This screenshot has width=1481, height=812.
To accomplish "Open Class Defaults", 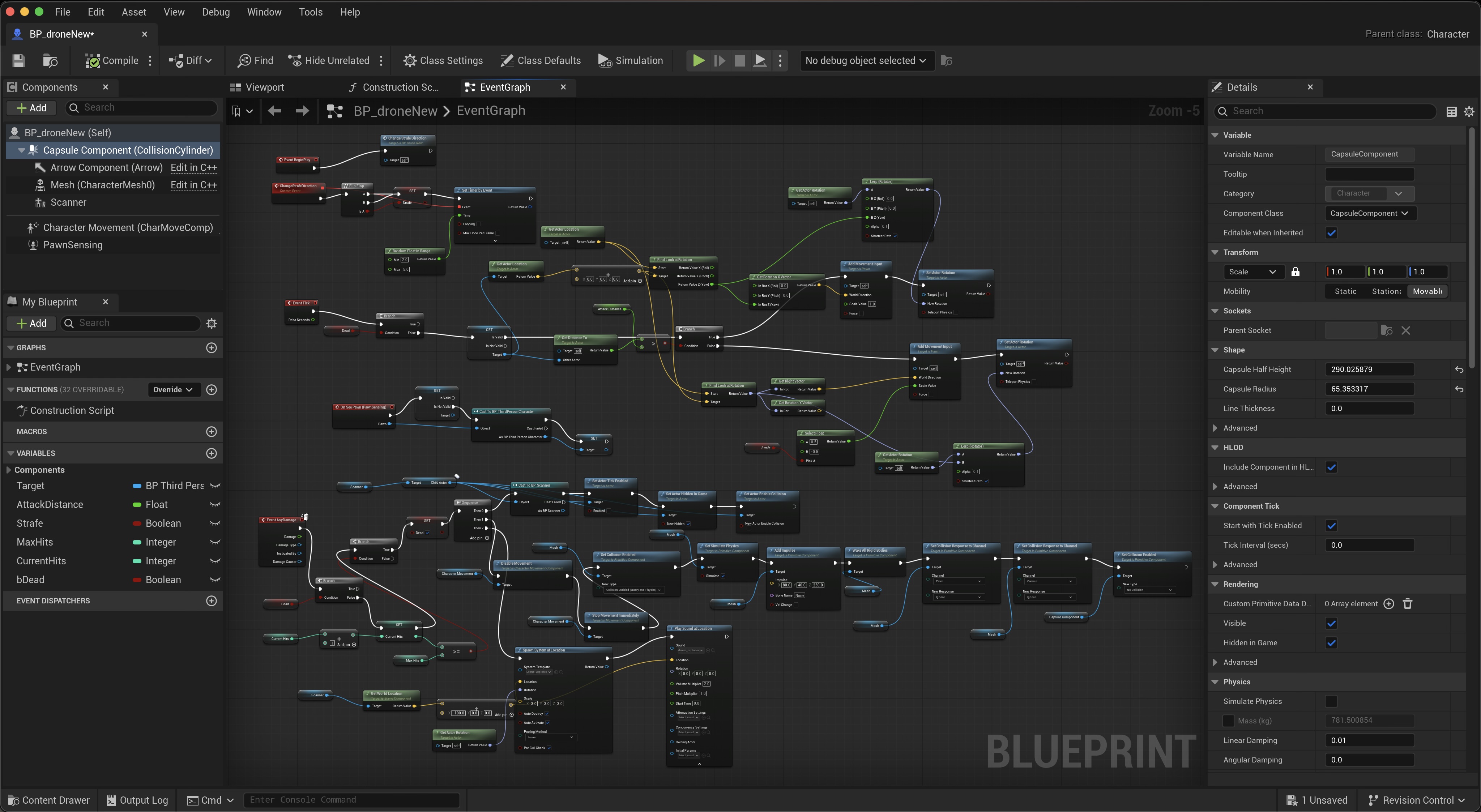I will coord(541,60).
